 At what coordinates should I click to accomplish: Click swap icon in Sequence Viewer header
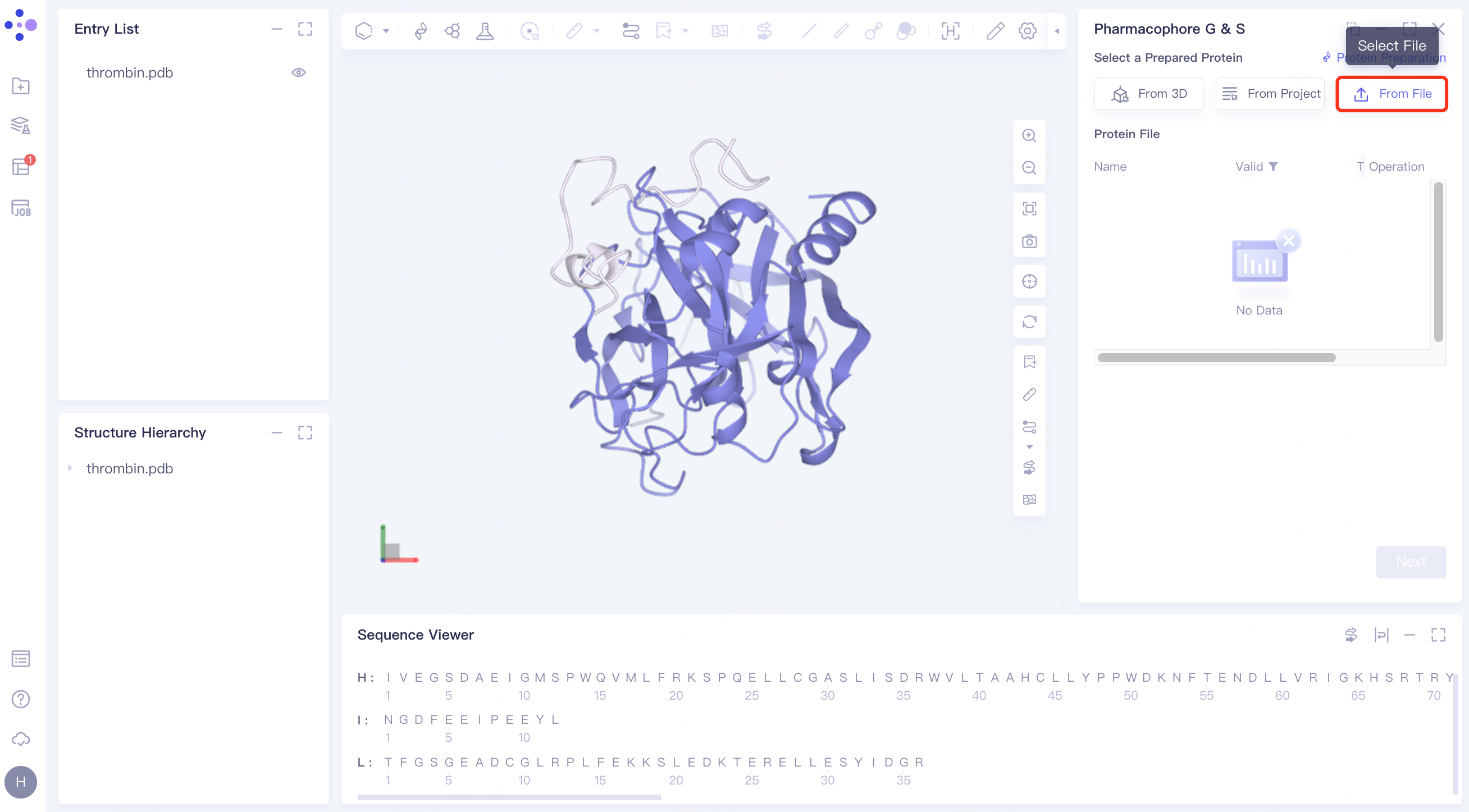click(x=1351, y=635)
